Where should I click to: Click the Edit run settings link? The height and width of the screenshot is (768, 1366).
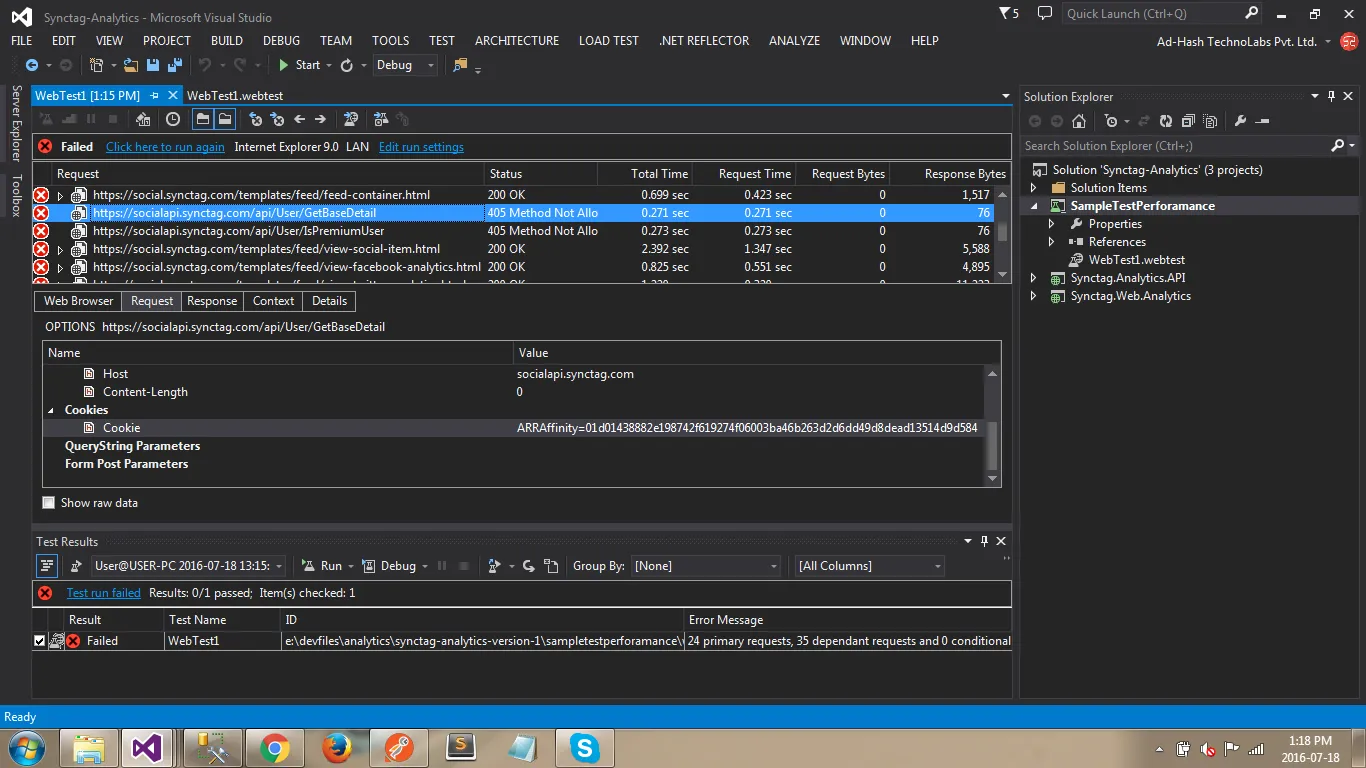pyautogui.click(x=421, y=147)
